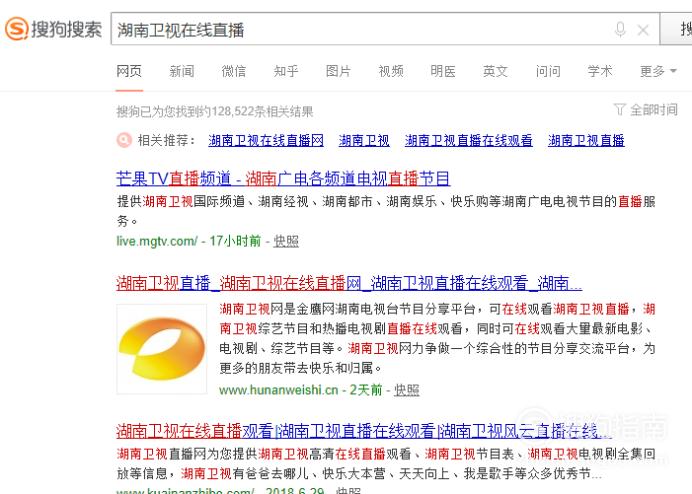Viewport: 692px width, 494px height.
Task: Click the related recommendations magnifier icon
Action: (x=124, y=140)
